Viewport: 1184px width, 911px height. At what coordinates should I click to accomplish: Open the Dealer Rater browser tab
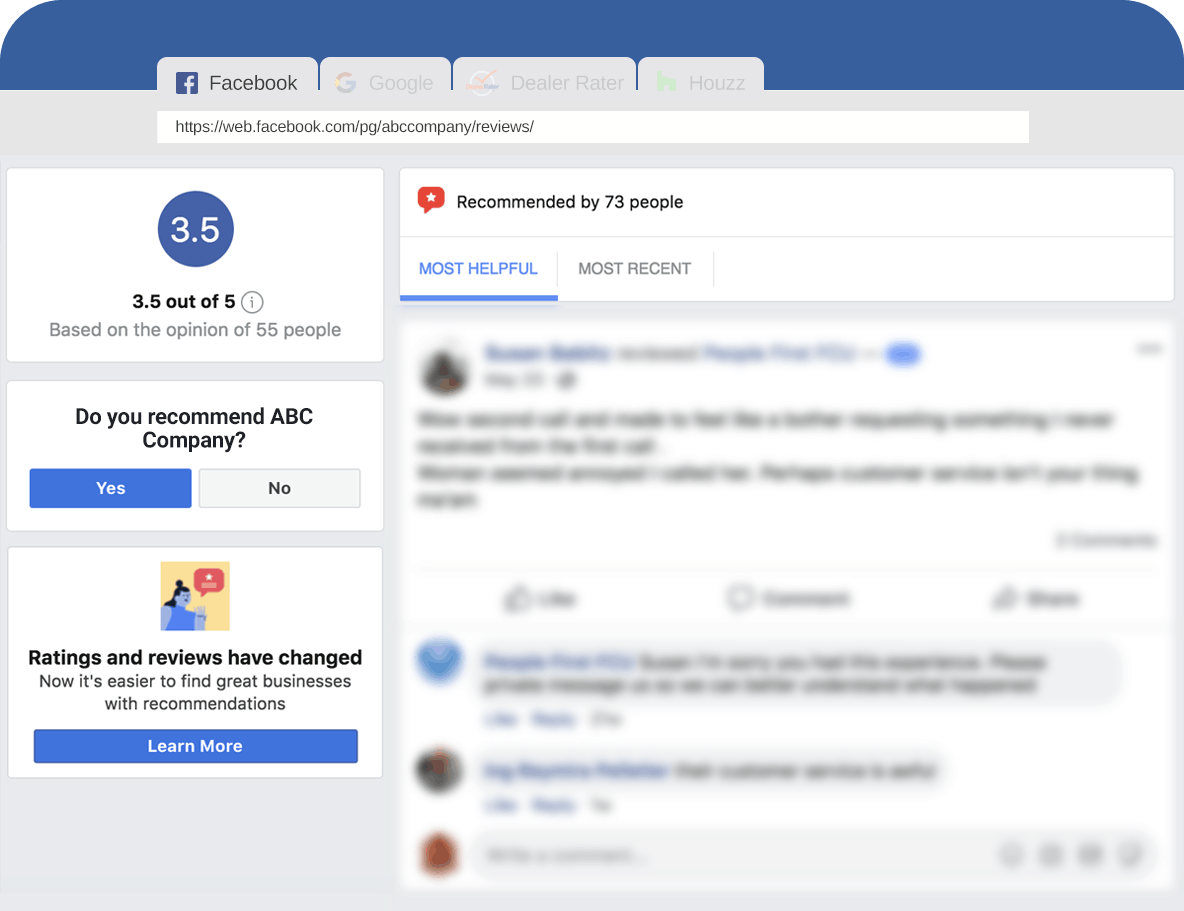click(544, 74)
